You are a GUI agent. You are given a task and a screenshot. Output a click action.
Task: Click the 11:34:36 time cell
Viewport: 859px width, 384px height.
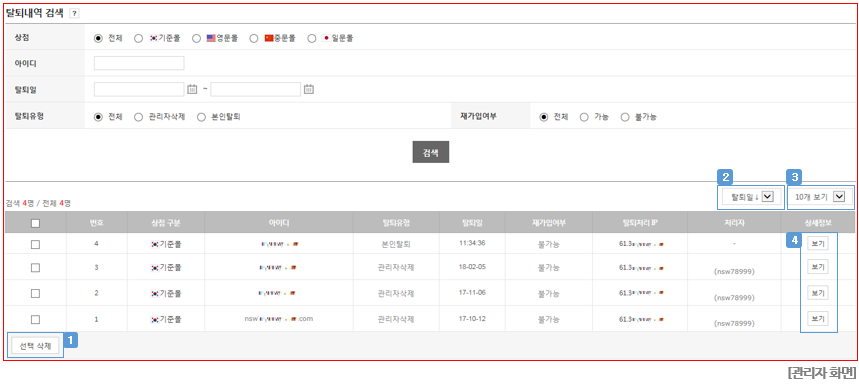[x=472, y=244]
